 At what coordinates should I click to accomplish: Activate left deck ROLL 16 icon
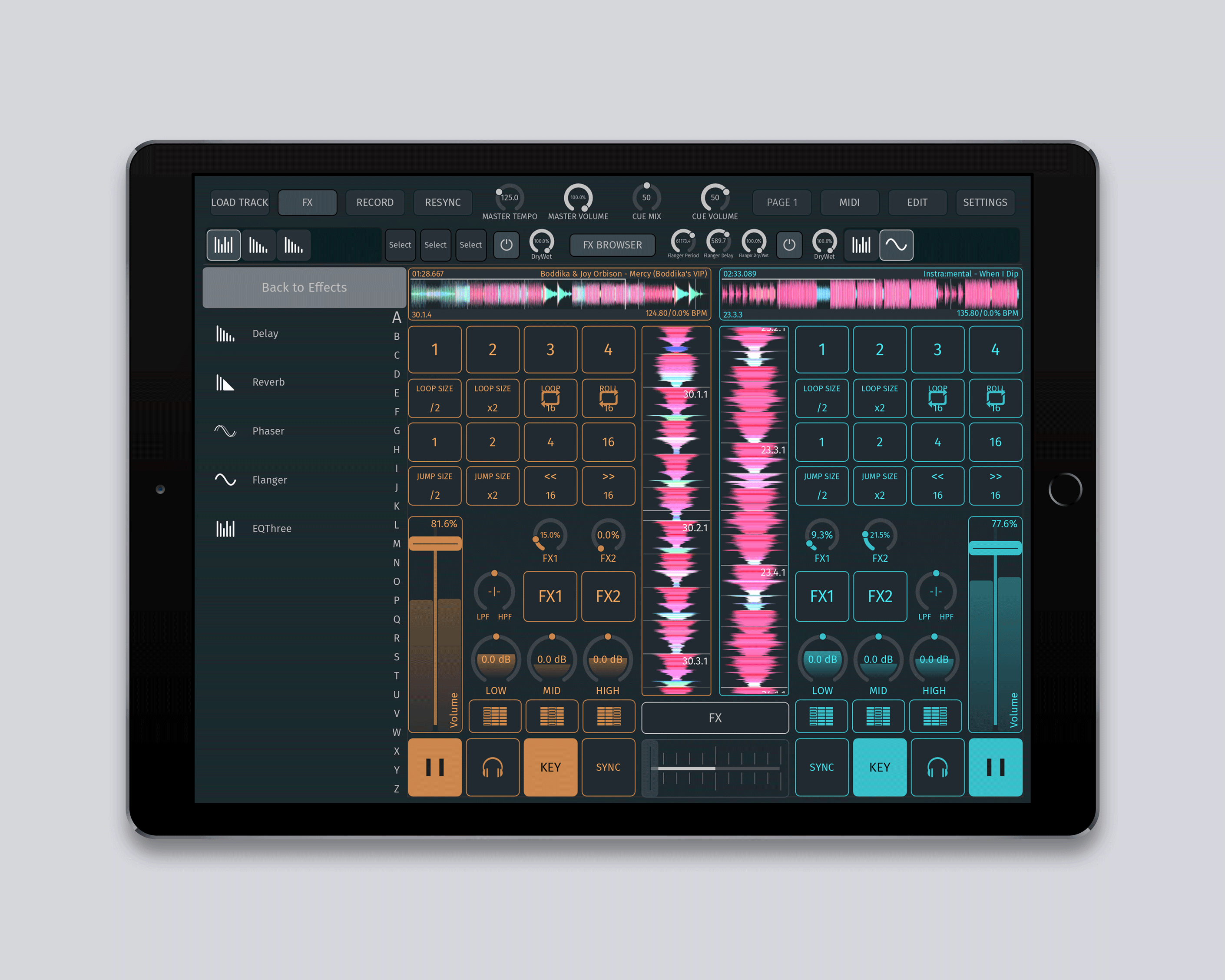(609, 398)
